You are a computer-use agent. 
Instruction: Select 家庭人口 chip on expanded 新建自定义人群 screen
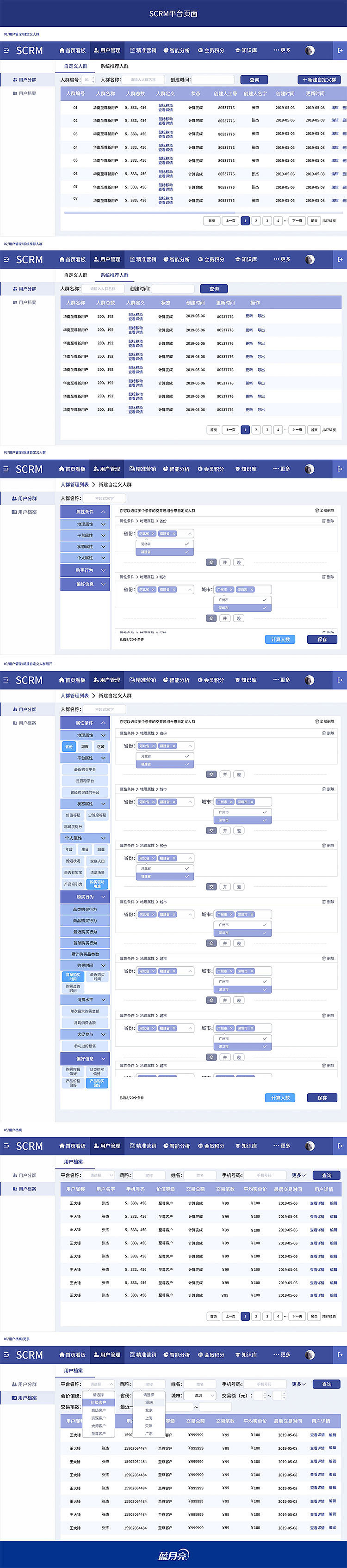[x=98, y=860]
